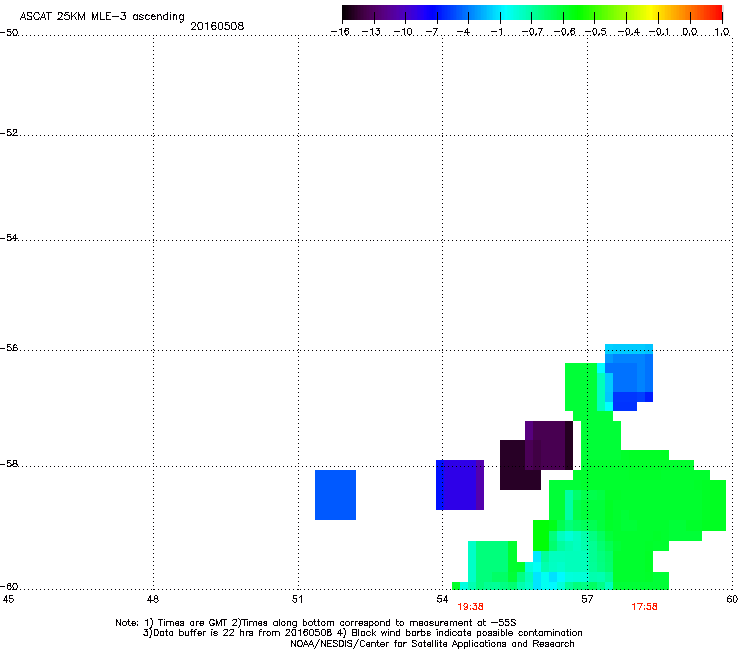
Task: Click the latitude axis label -58
Action: (9, 464)
